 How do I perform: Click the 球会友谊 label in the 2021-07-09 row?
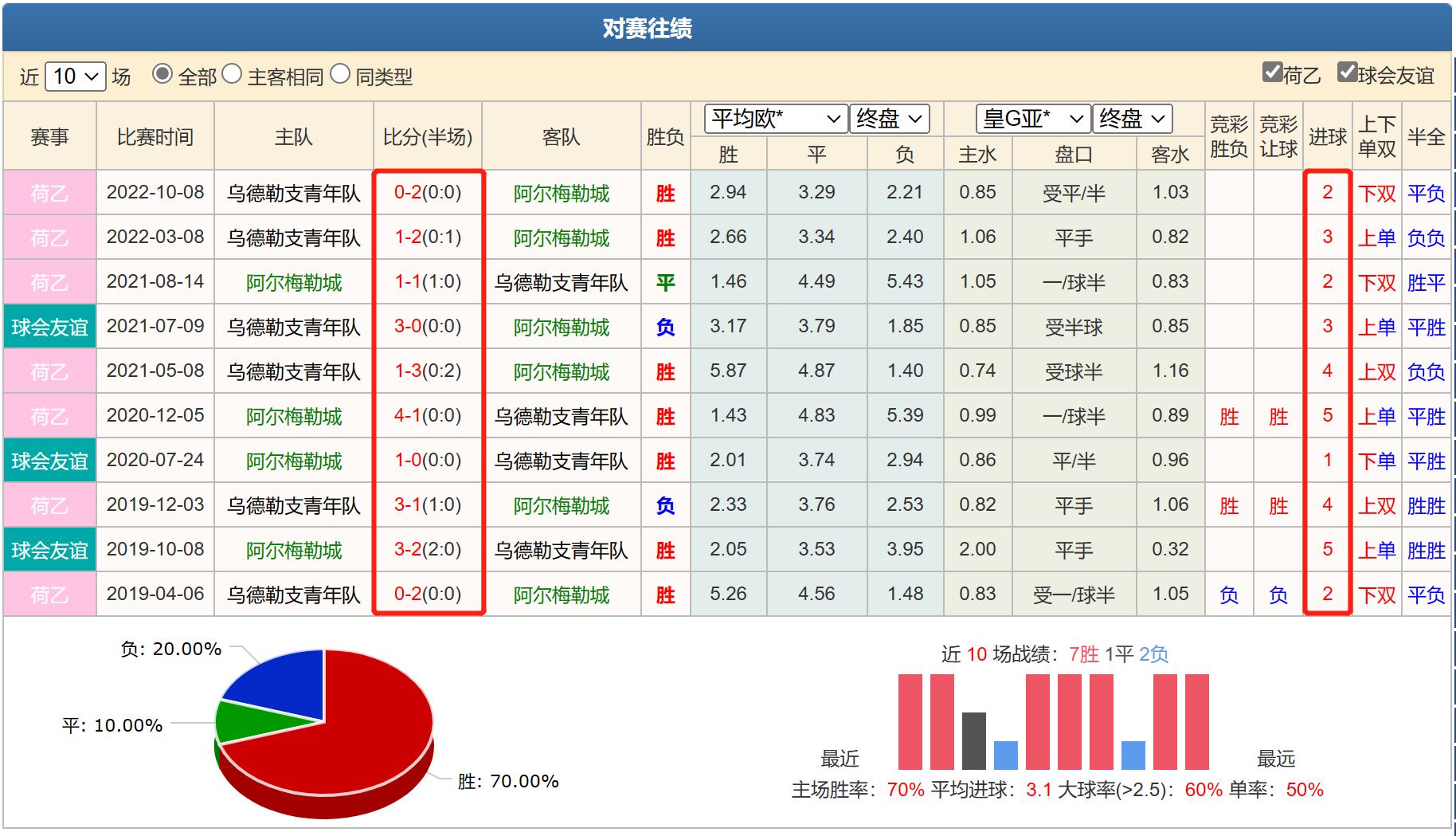49,326
